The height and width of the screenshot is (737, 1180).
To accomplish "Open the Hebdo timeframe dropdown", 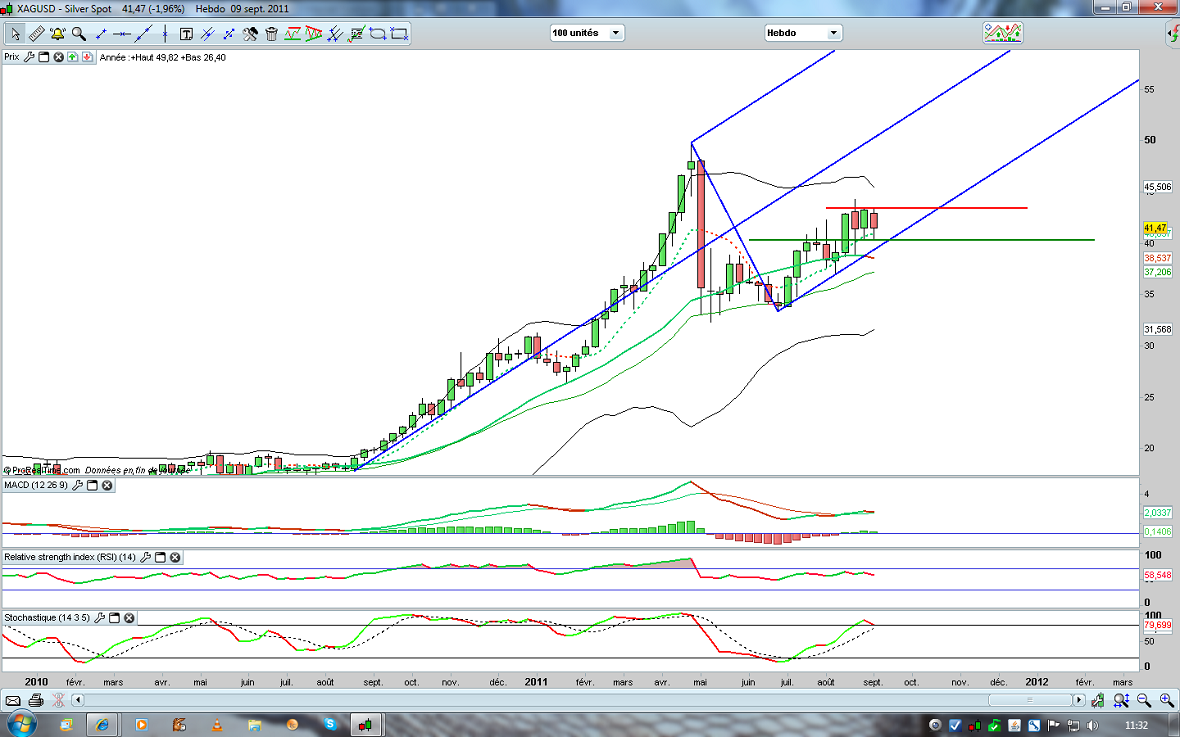I will coord(803,33).
